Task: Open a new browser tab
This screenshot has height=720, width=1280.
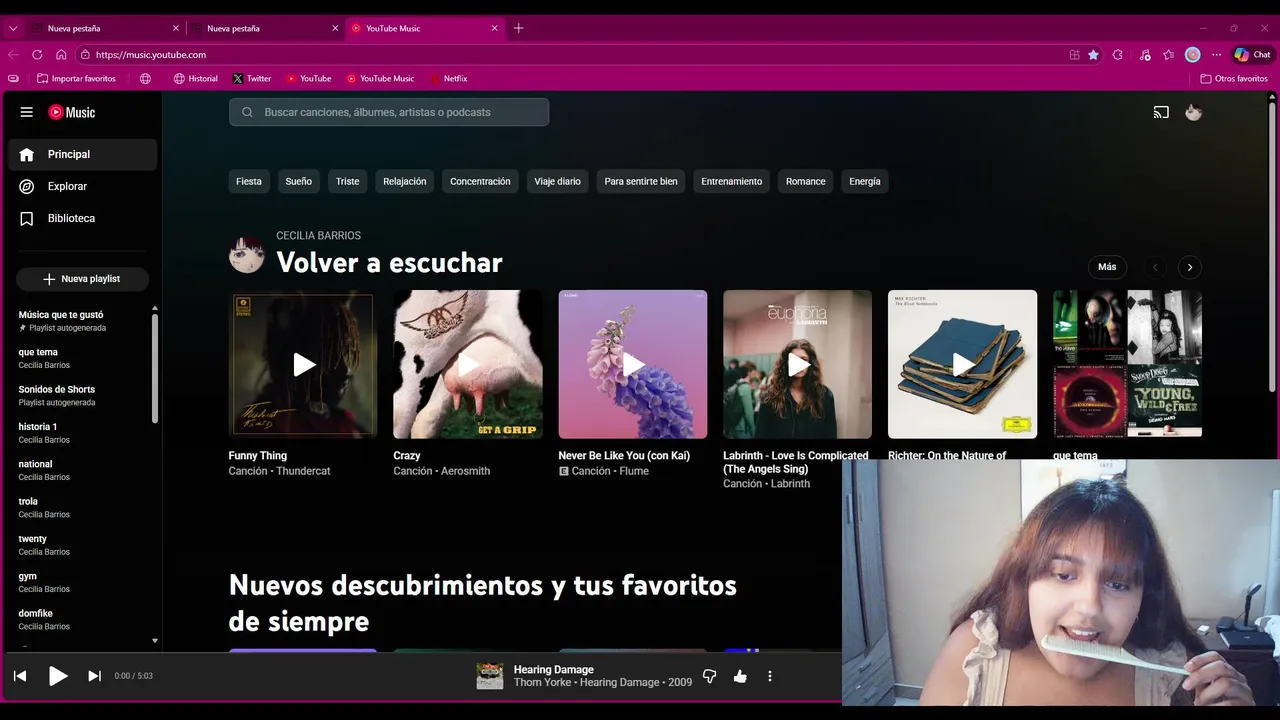Action: (518, 28)
